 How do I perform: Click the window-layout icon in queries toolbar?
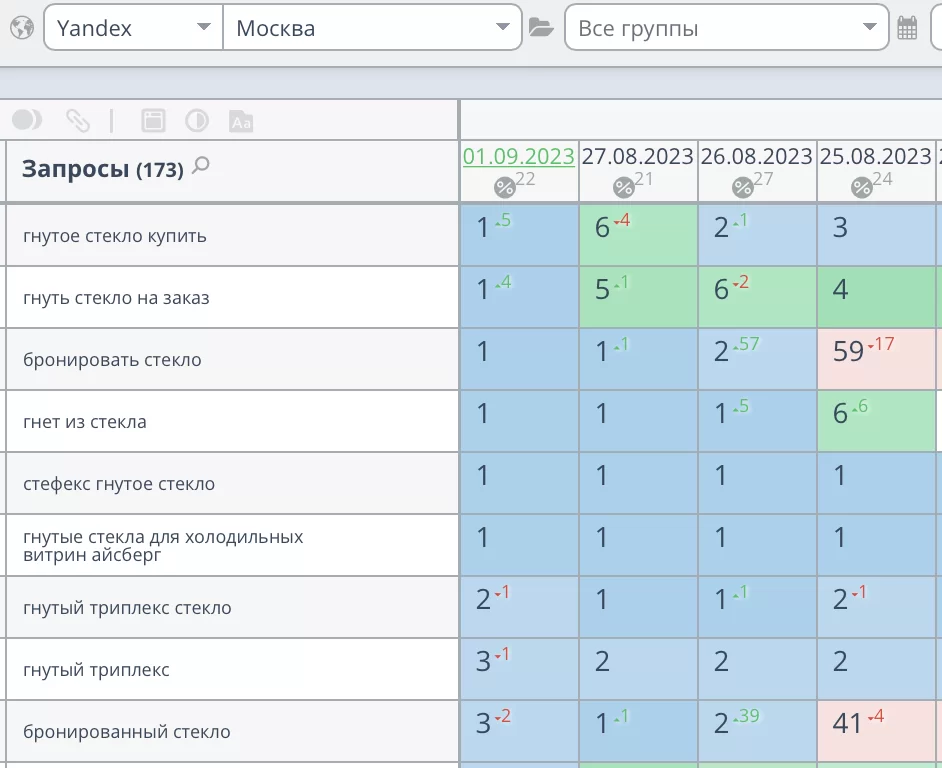pos(153,121)
